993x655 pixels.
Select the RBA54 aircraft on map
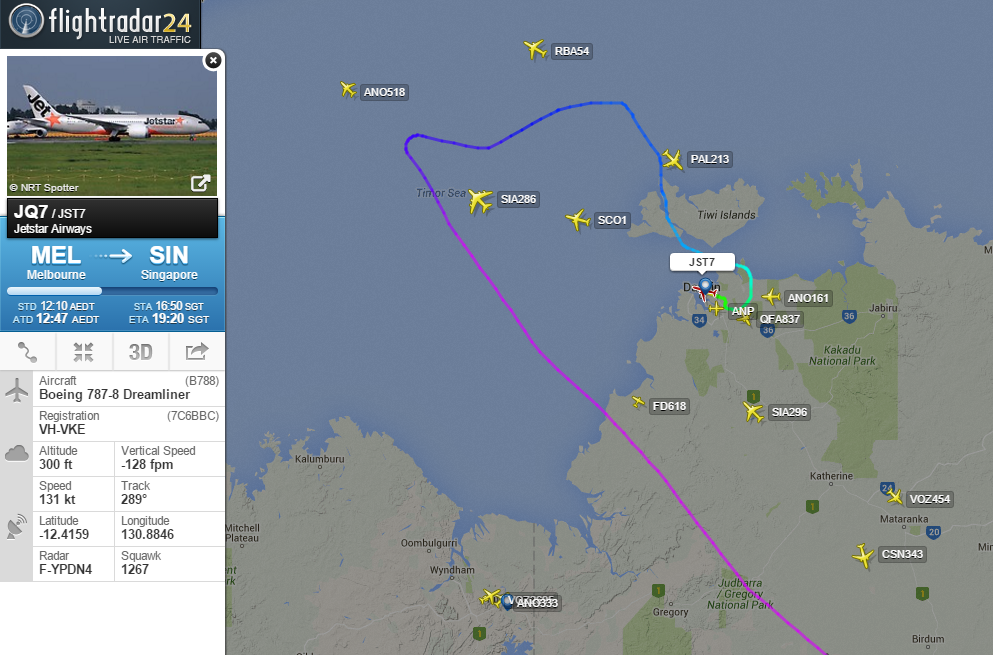tap(535, 49)
